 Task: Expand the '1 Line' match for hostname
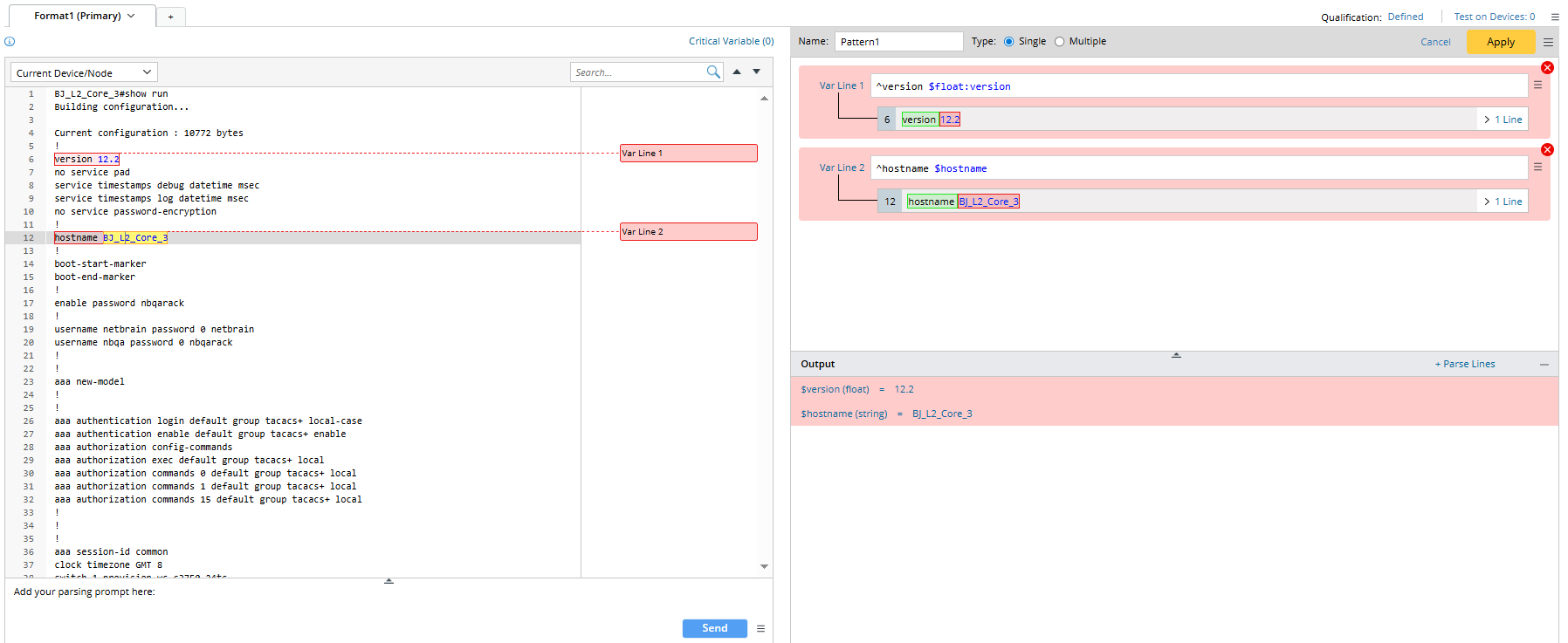(x=1503, y=202)
